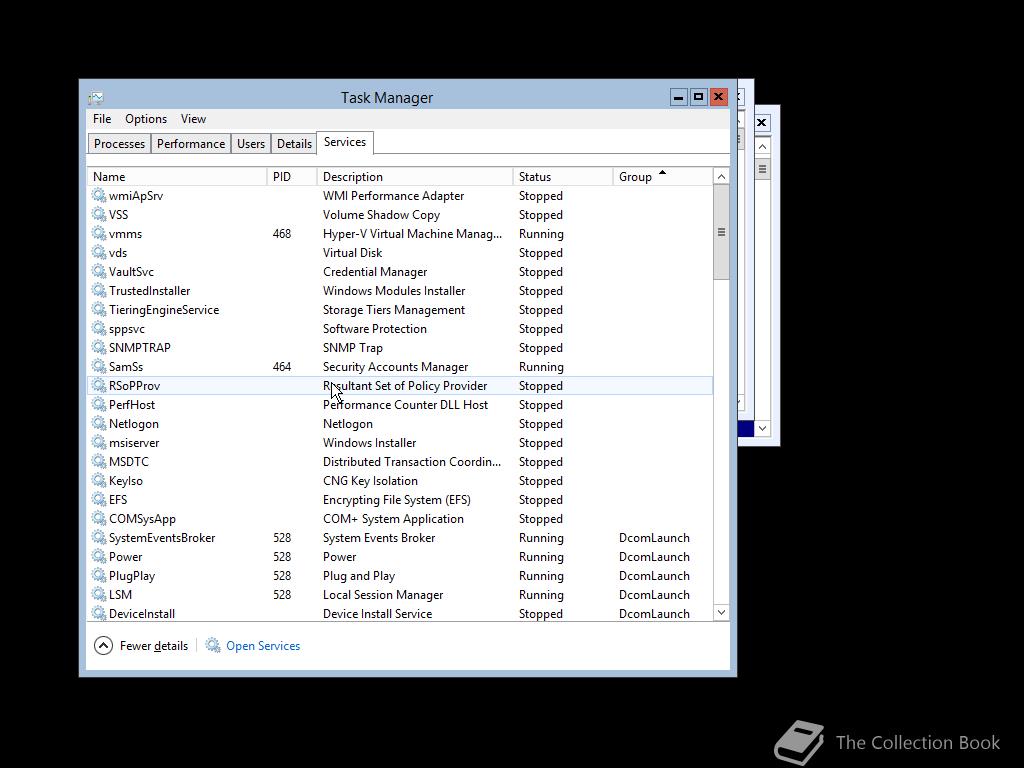Click the gear icon beside SNMPTRAP

[x=99, y=347]
